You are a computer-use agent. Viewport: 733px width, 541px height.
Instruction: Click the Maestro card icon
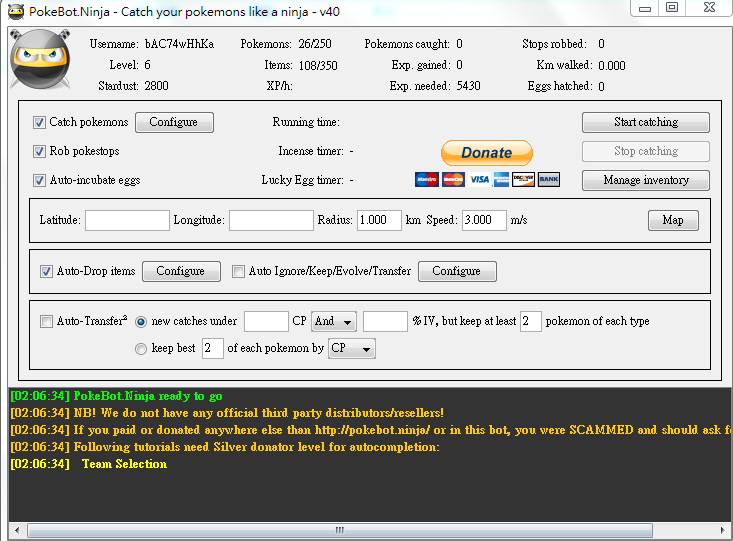pyautogui.click(x=427, y=180)
